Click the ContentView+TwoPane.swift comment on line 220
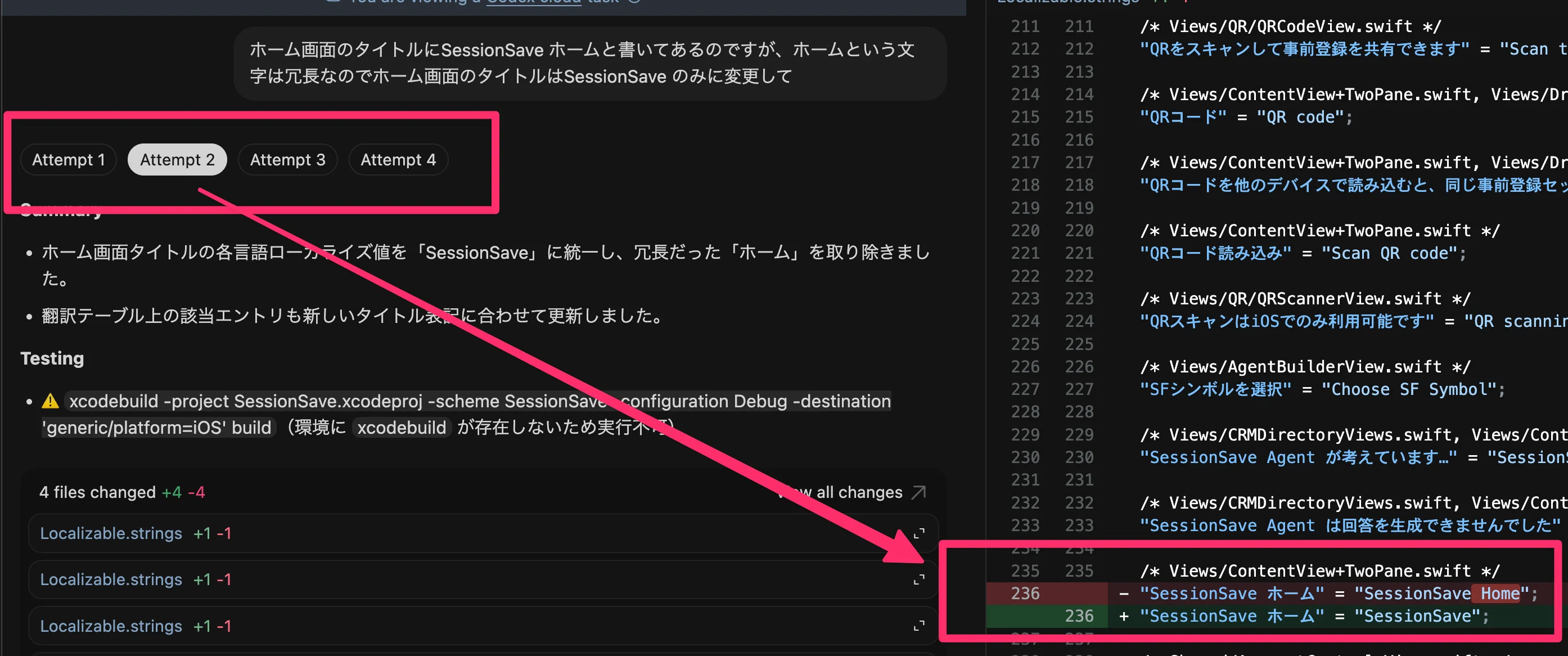 tap(1319, 230)
